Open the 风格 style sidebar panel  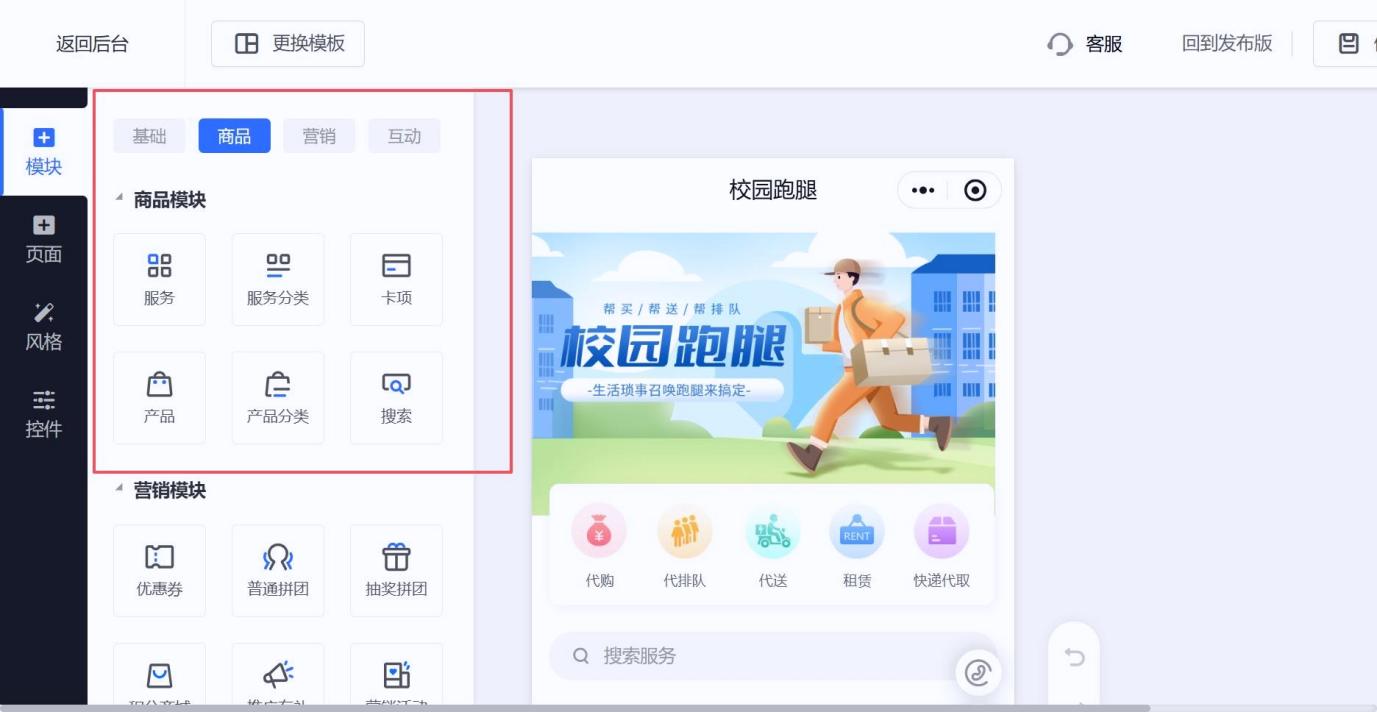click(43, 327)
